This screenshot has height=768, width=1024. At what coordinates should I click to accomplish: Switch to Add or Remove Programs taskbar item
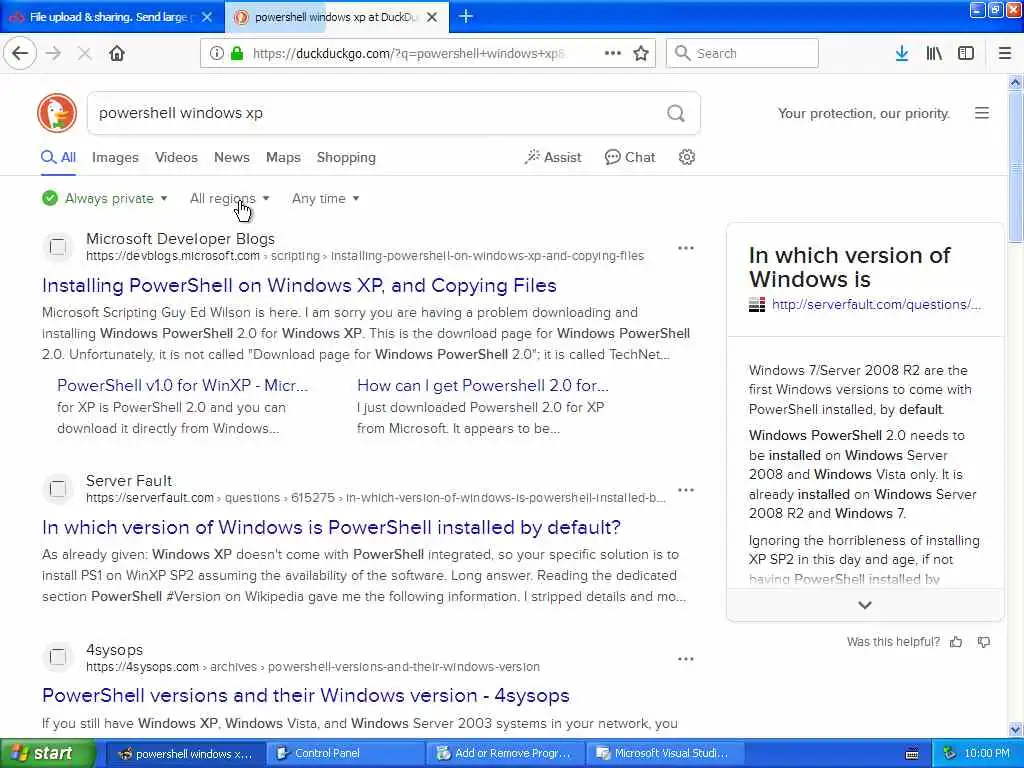pos(507,754)
